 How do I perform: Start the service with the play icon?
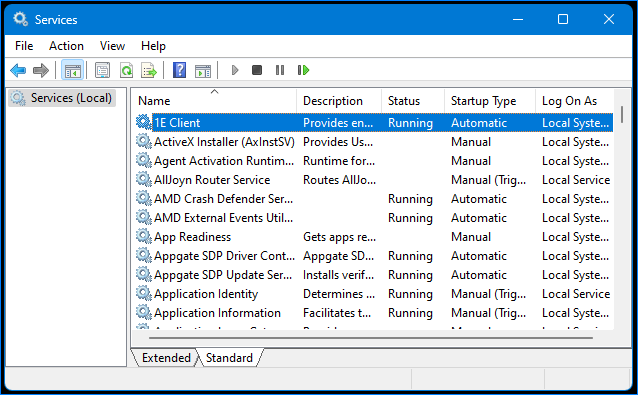pyautogui.click(x=235, y=70)
